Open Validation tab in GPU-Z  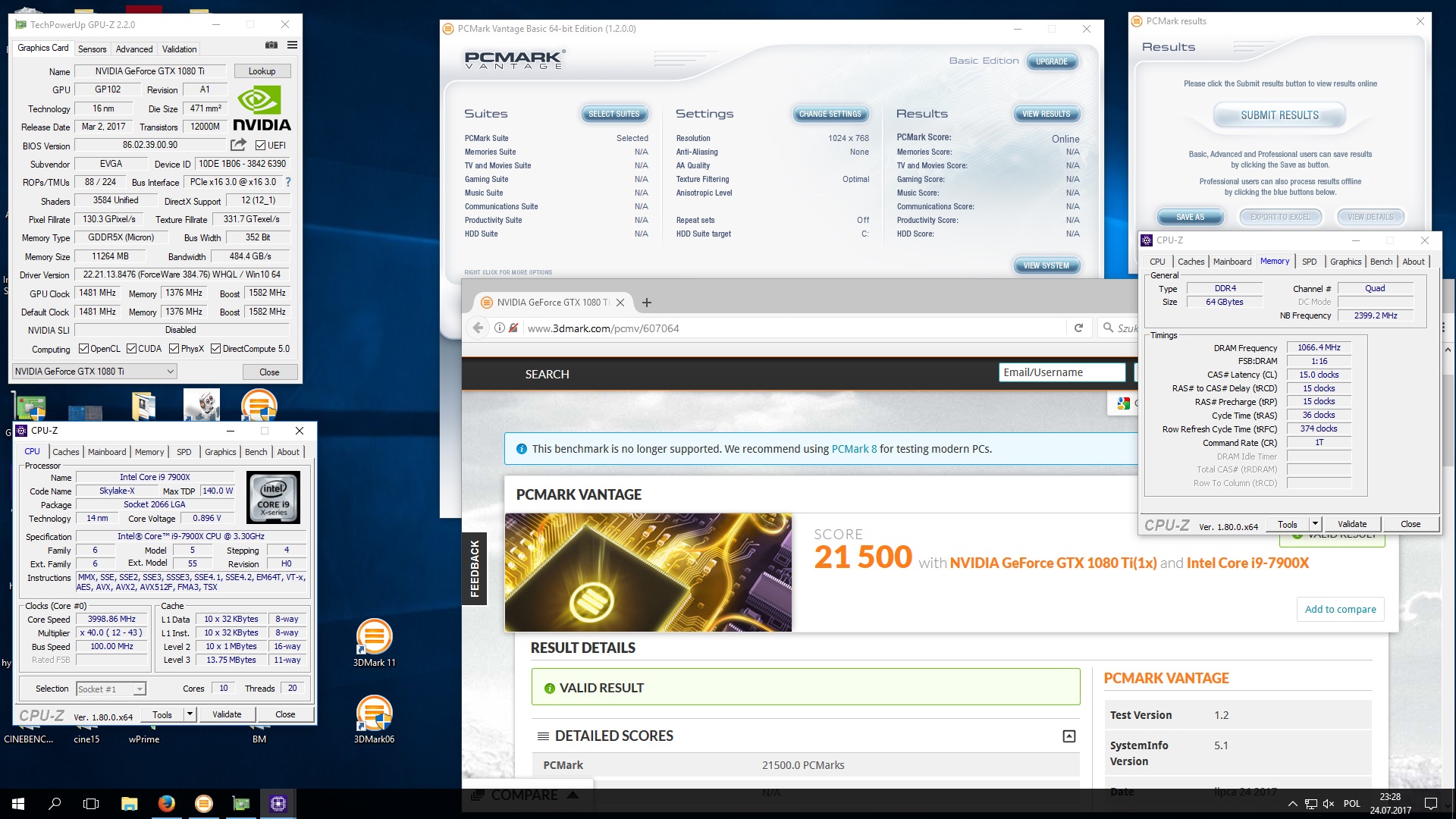coord(180,49)
